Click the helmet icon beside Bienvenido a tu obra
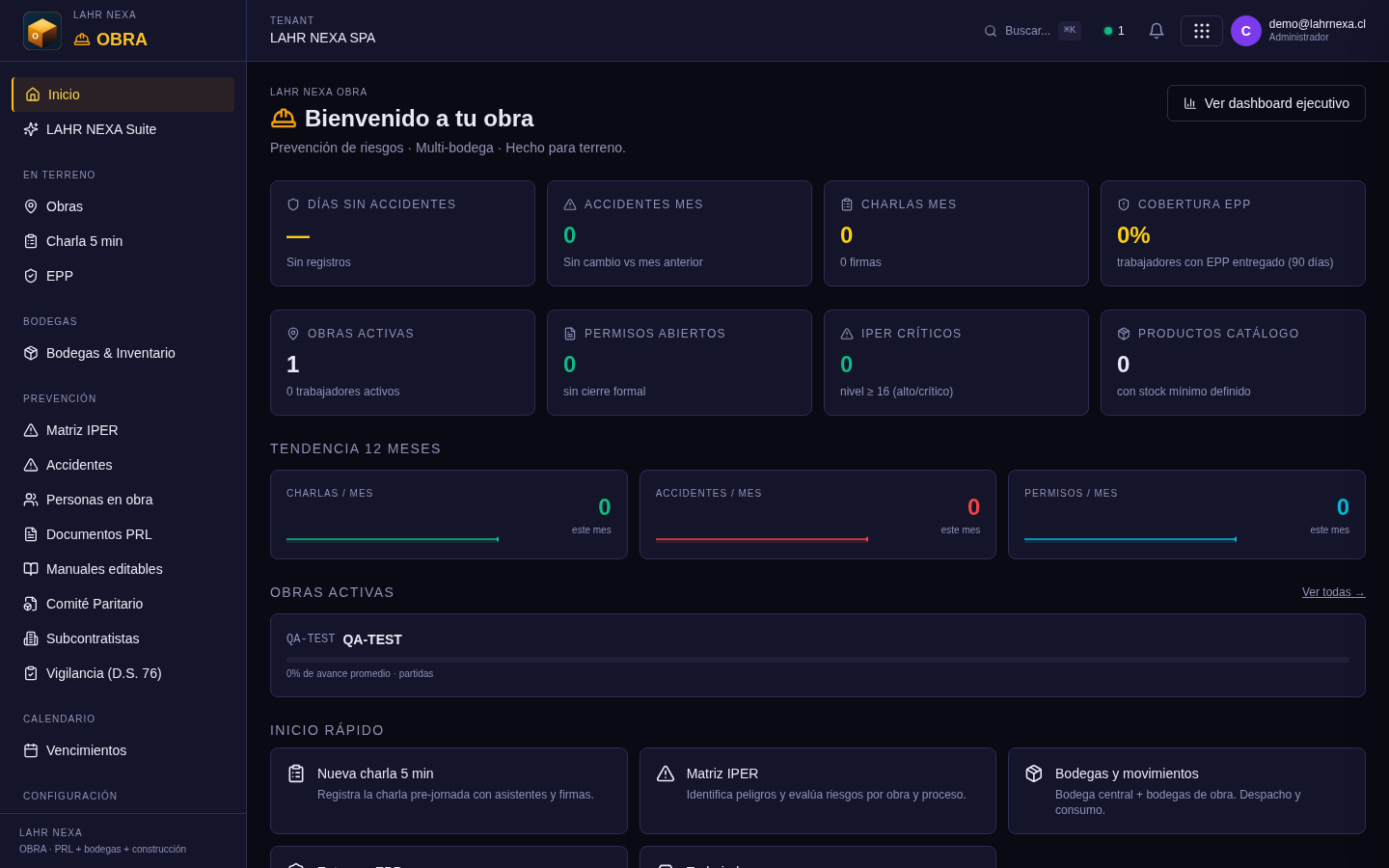This screenshot has height=868, width=1389. click(284, 118)
